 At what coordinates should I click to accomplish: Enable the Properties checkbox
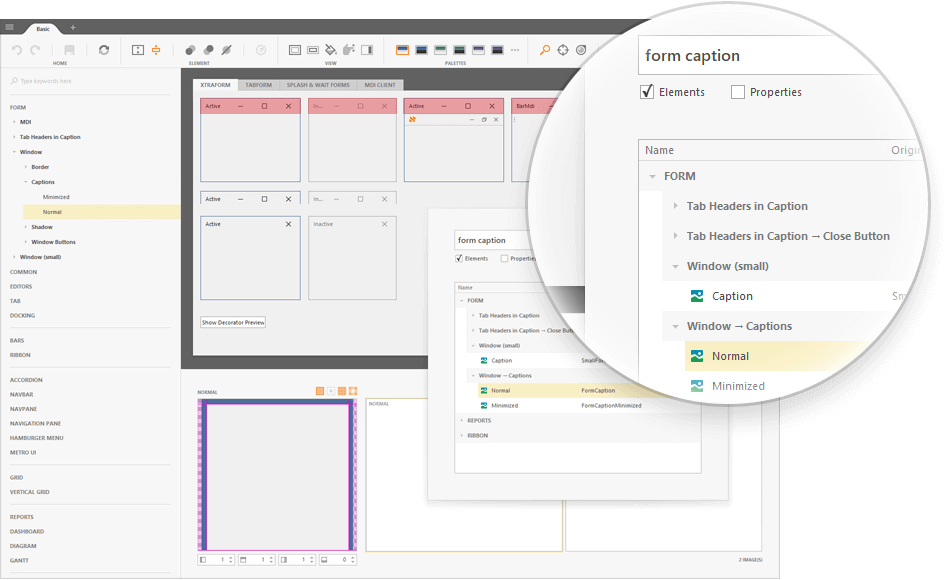pos(739,92)
